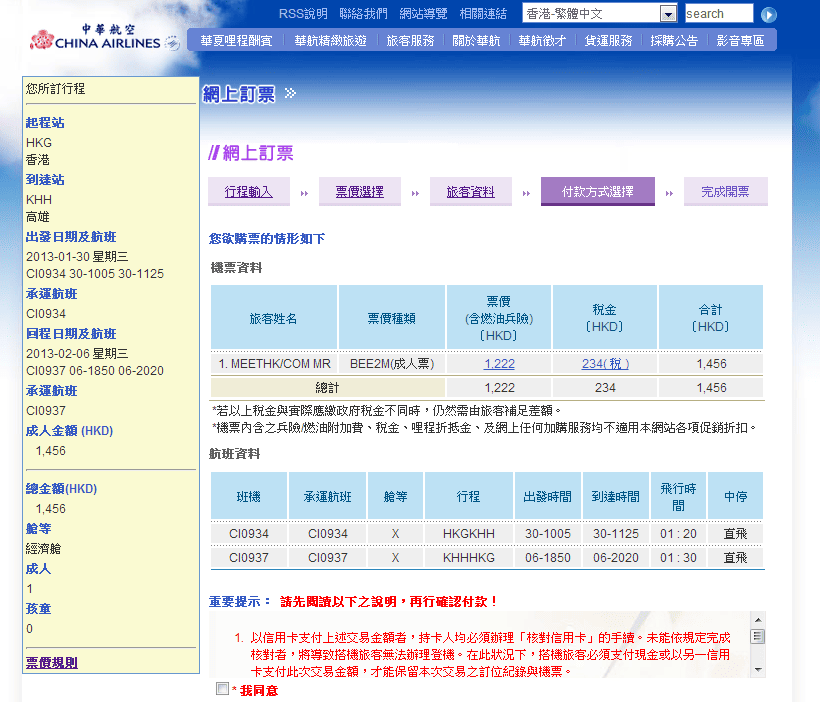
Task: Click the 1,222 fare amount link
Action: point(499,364)
